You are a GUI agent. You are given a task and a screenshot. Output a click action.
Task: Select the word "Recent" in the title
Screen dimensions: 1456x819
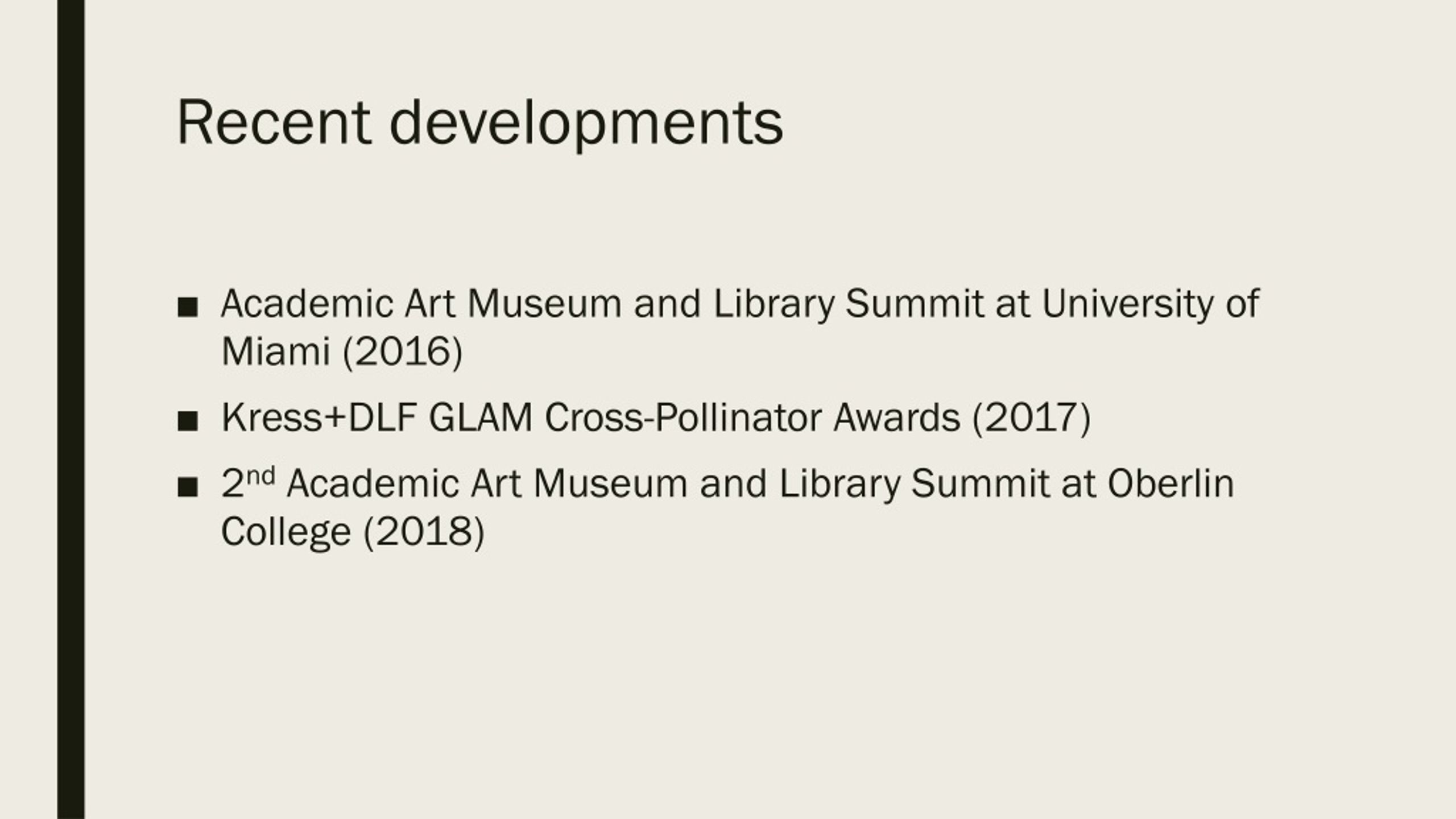pos(274,123)
